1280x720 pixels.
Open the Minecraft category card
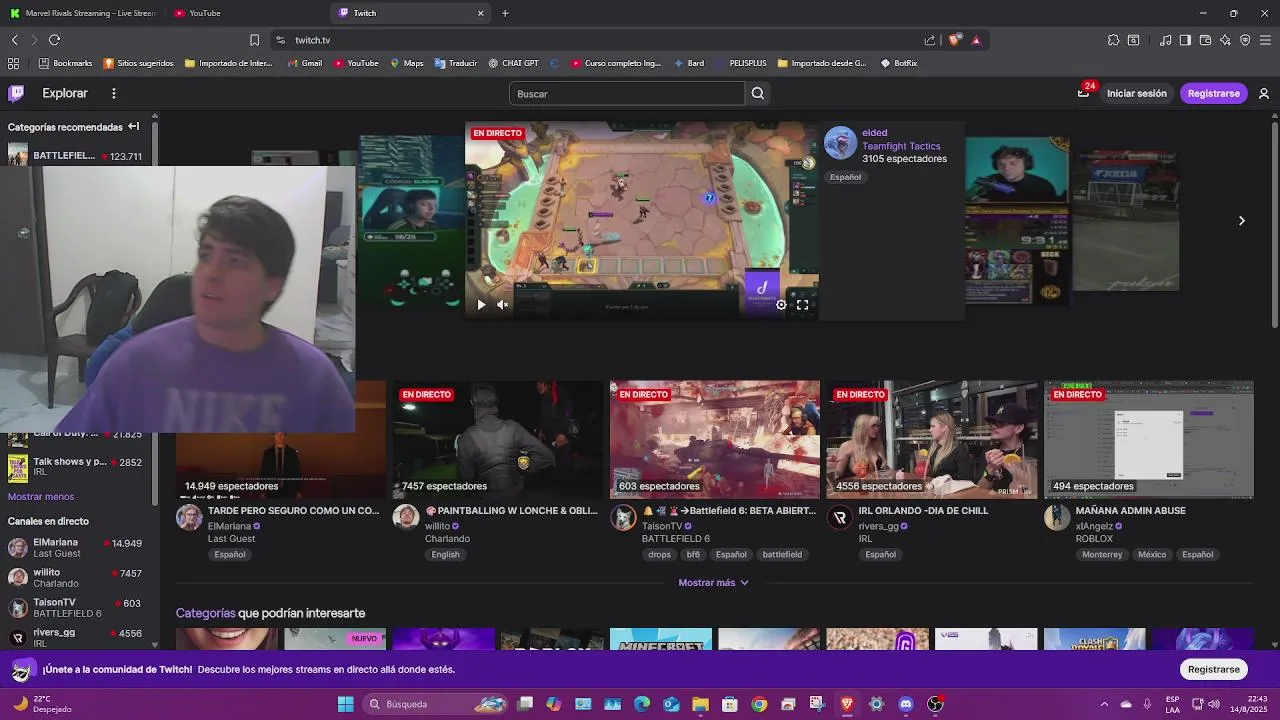click(x=661, y=640)
